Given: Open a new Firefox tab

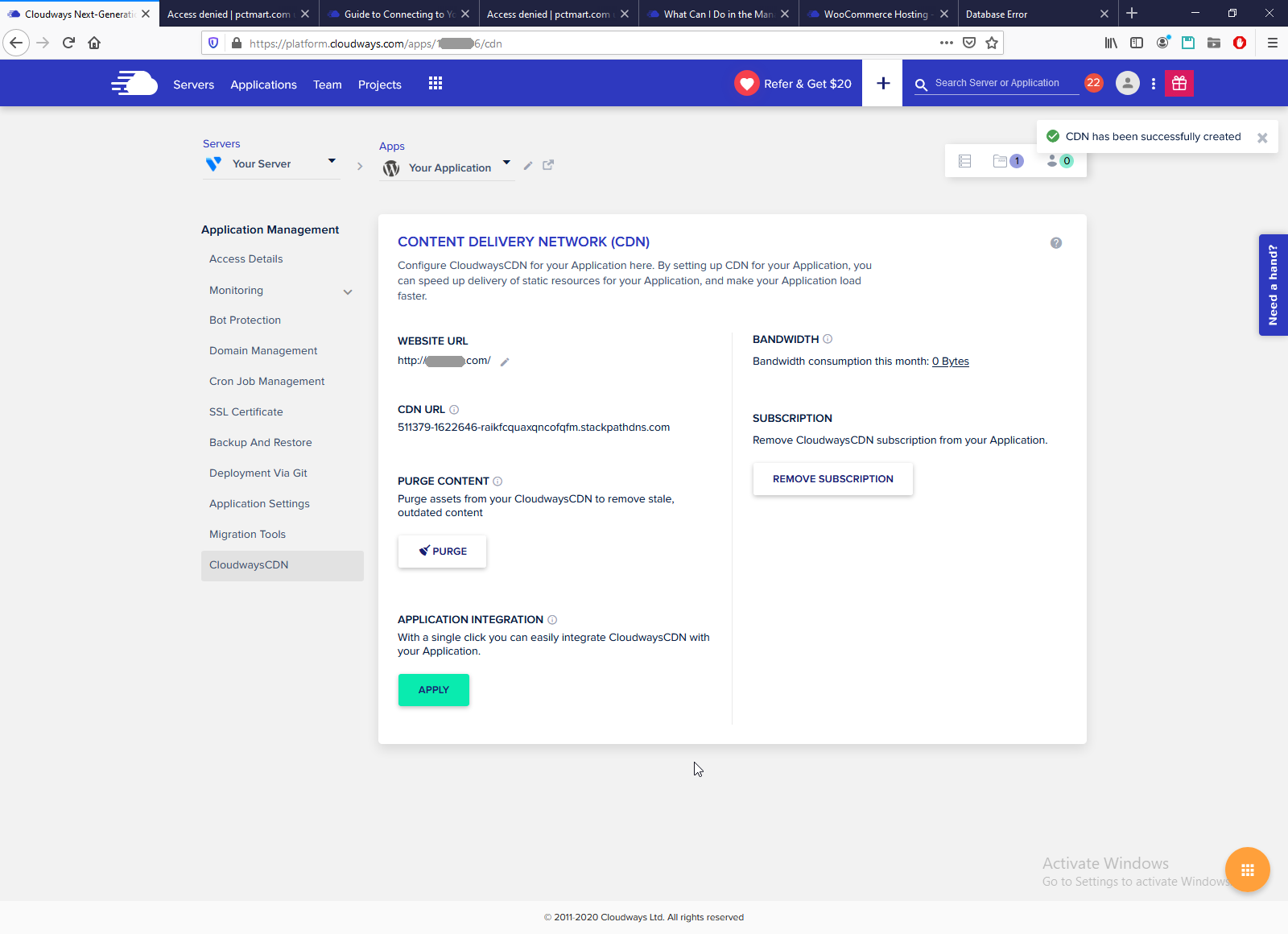Looking at the screenshot, I should (x=1132, y=13).
